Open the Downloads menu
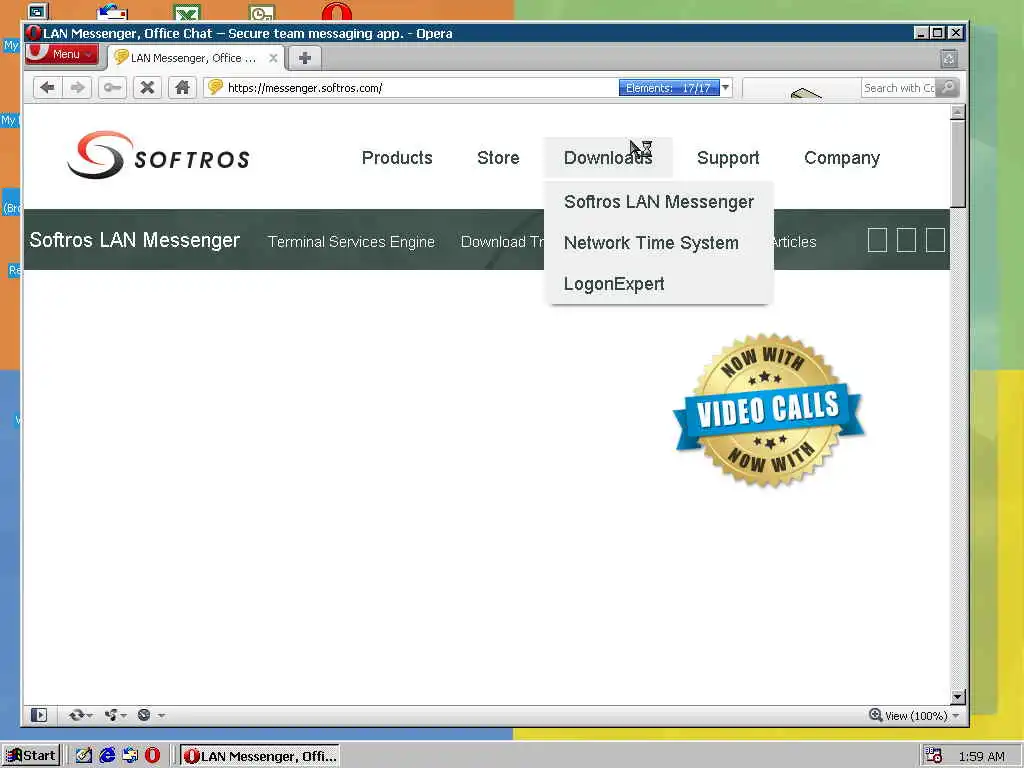The width and height of the screenshot is (1024, 768). pos(608,158)
